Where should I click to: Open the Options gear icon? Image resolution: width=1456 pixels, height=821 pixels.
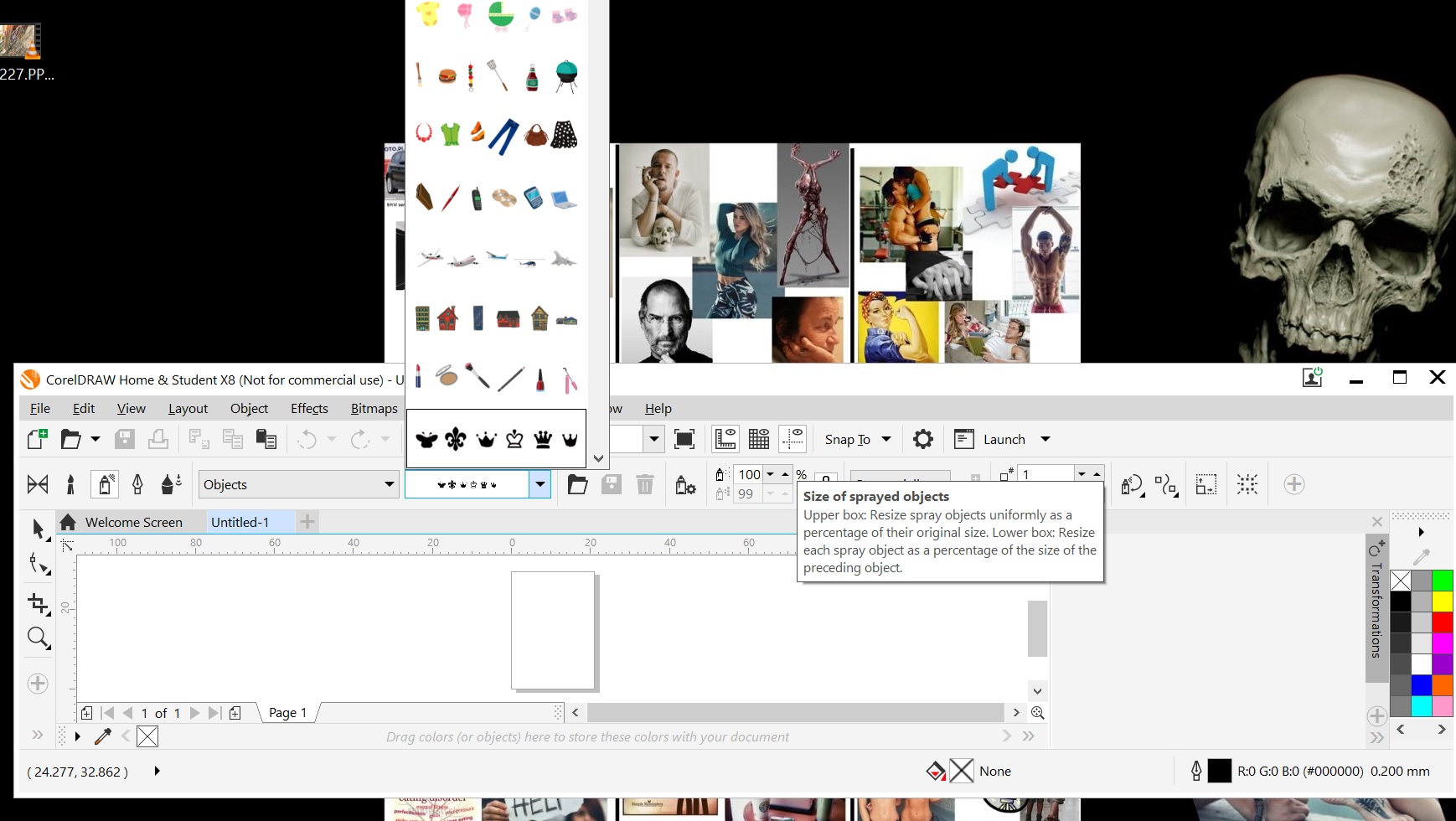(x=922, y=439)
